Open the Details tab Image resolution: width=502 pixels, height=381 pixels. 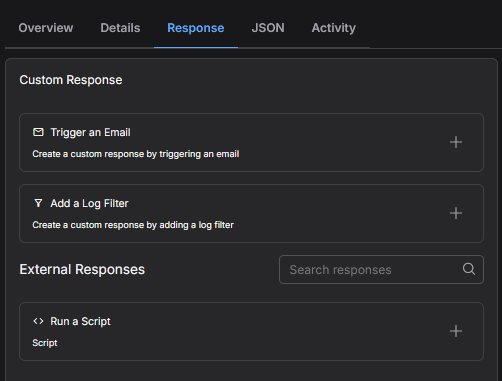click(120, 28)
